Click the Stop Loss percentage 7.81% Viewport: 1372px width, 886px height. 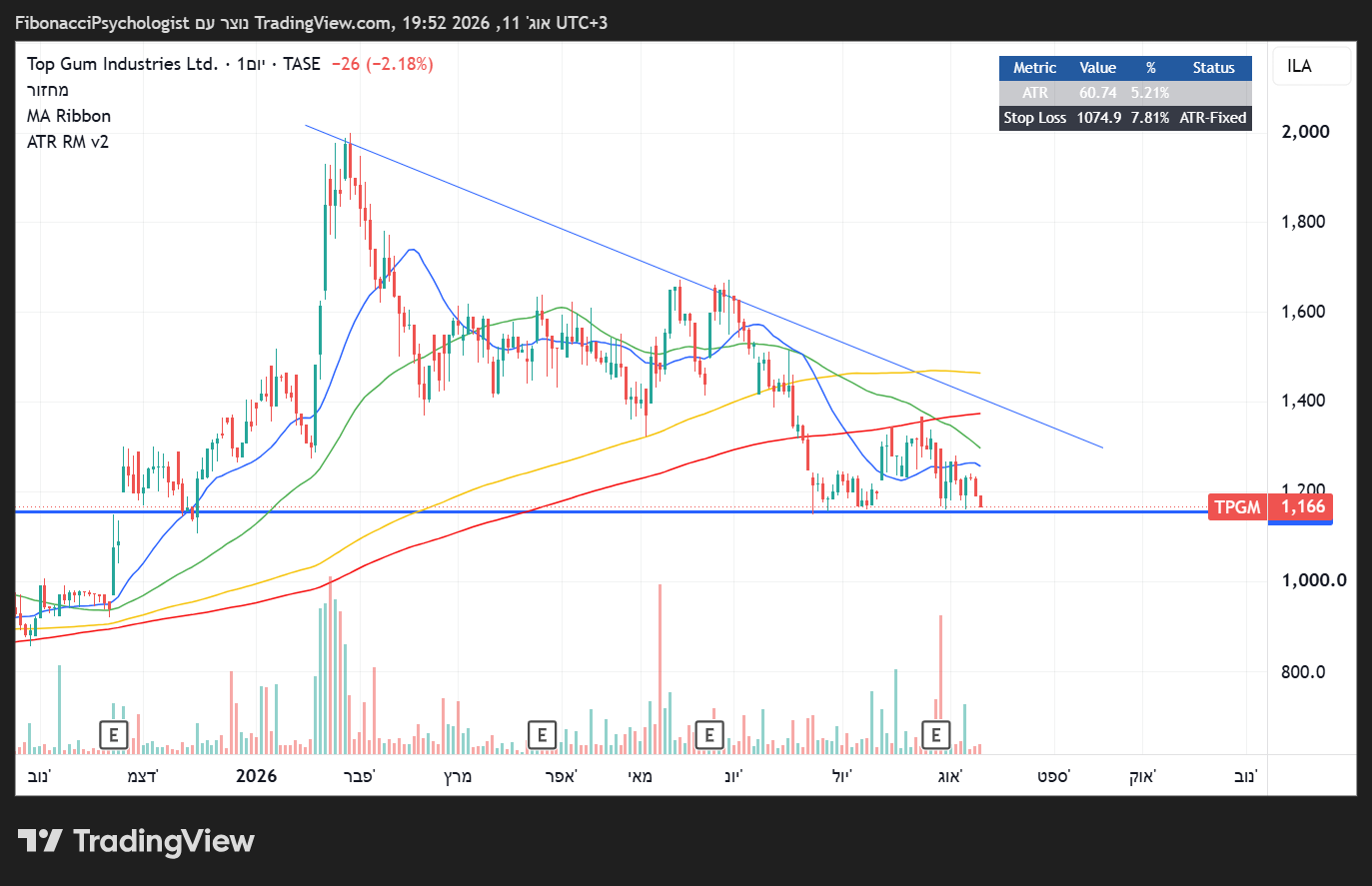point(1150,118)
